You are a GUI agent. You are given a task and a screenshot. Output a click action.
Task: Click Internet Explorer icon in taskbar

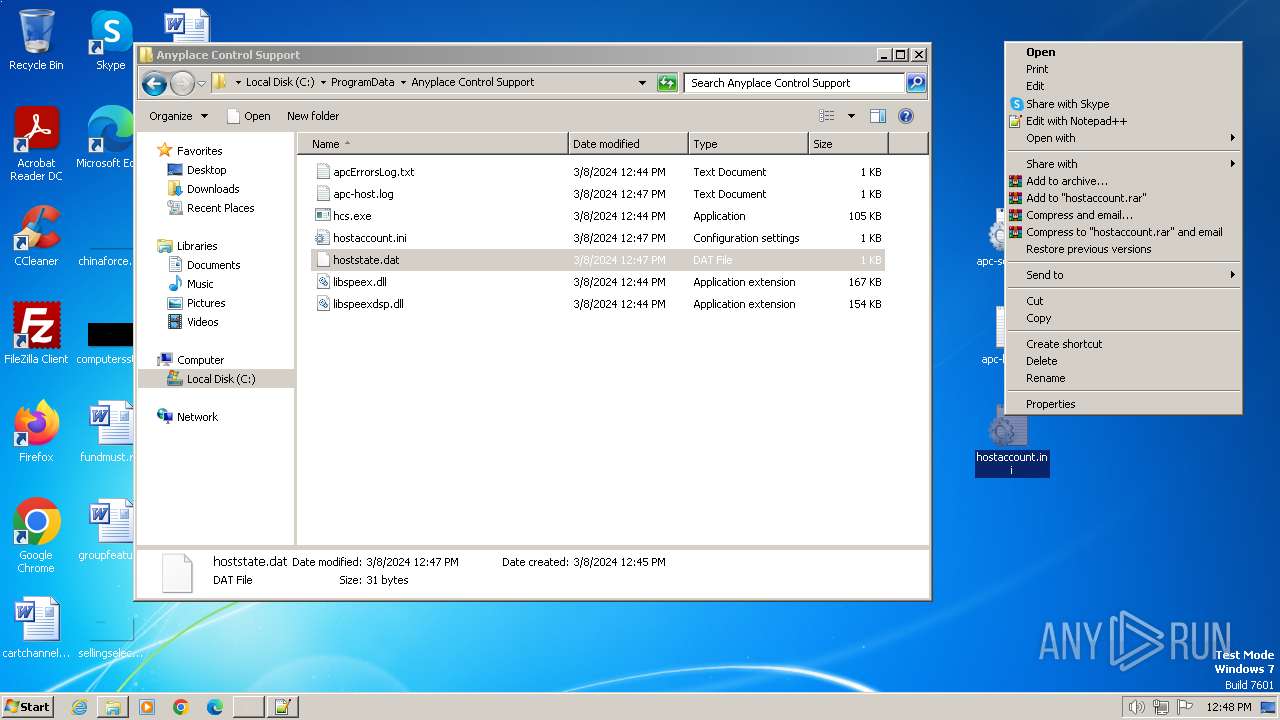pyautogui.click(x=79, y=707)
